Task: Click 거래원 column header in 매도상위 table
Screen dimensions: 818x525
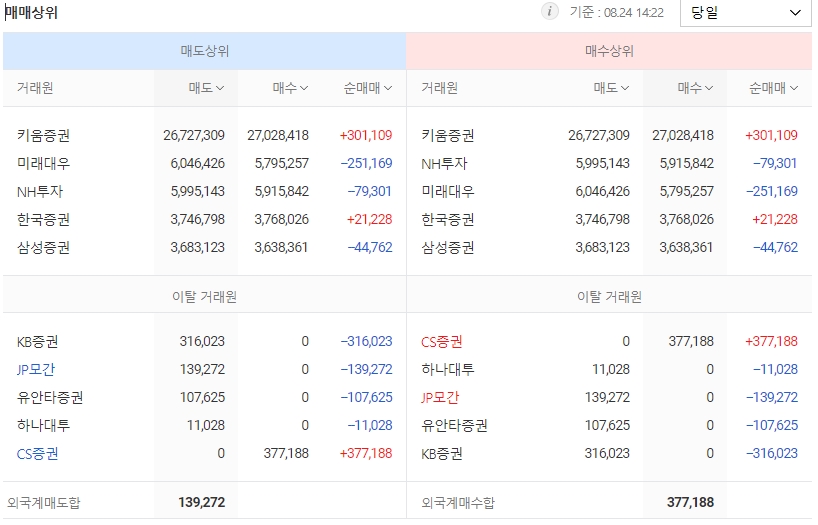Action: pos(35,88)
